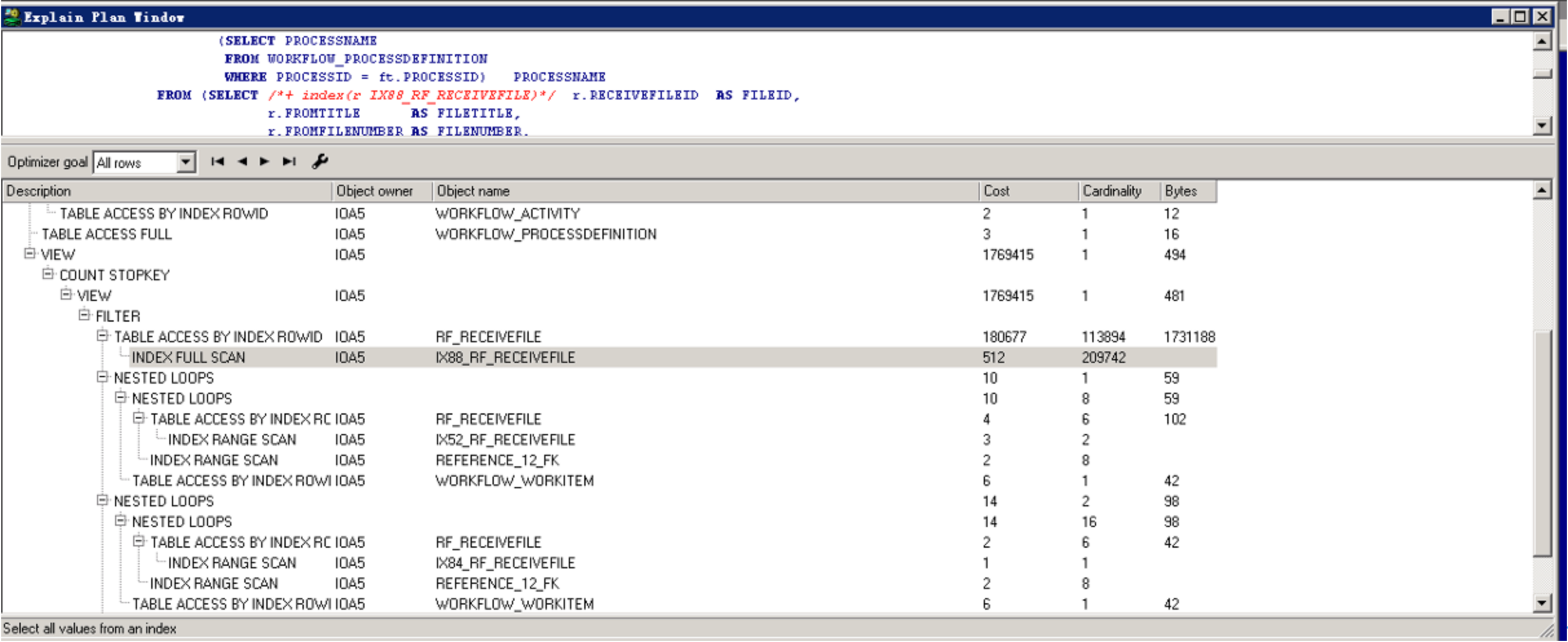Viewport: 1568px width, 642px height.
Task: Collapse NESTED LOOPS node with cardinality 1
Action: click(101, 377)
